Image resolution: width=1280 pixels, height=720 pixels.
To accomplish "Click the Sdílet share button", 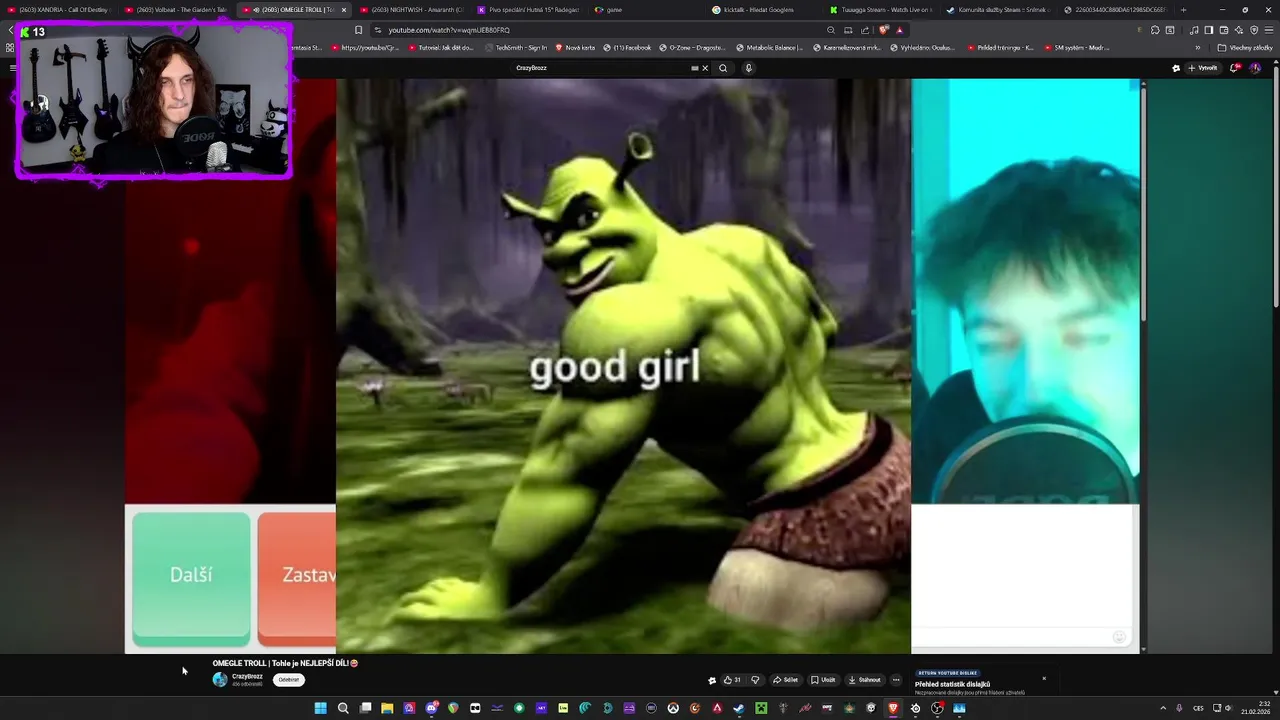I will coord(785,680).
